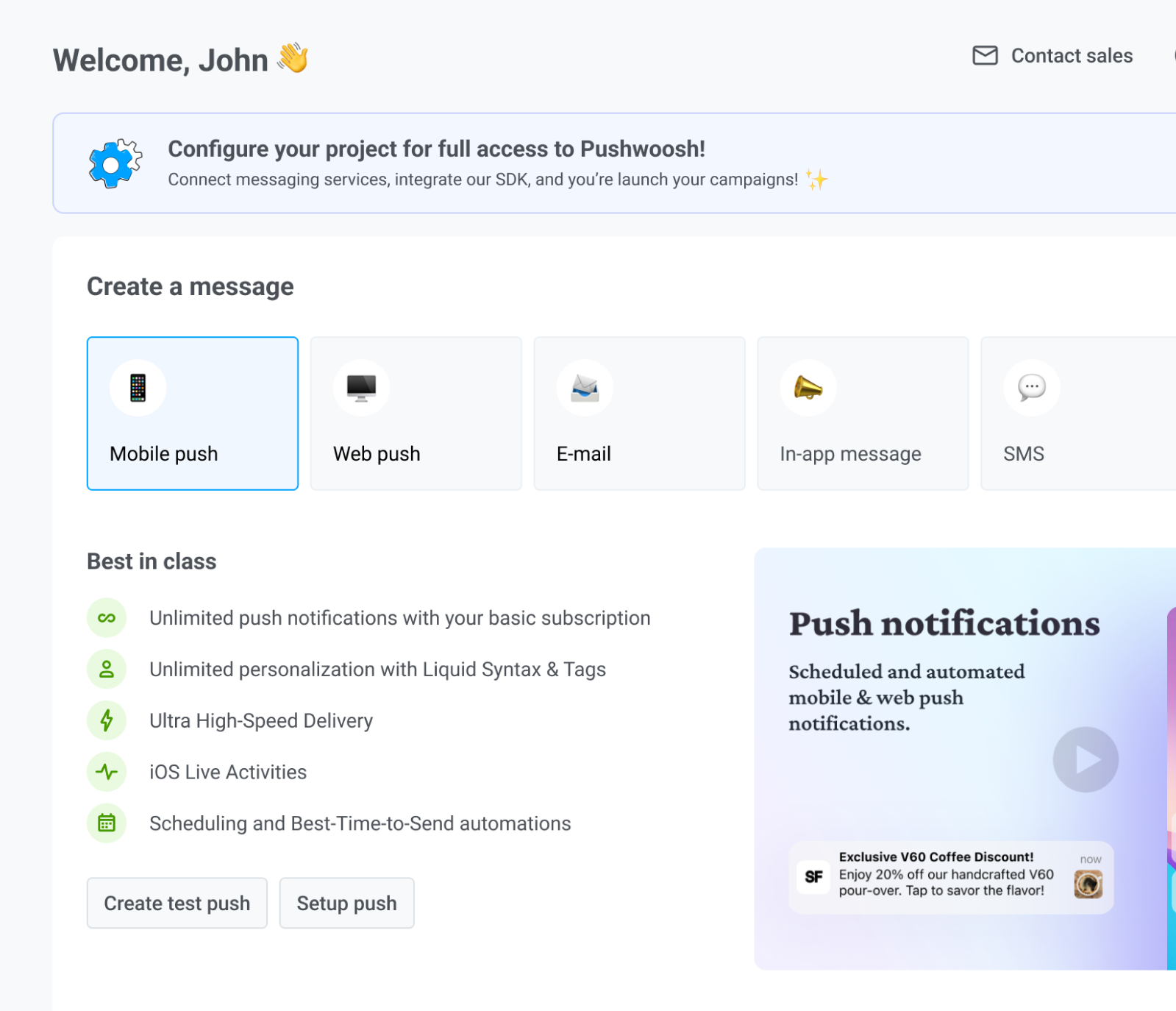Click the sparkles emoji in the banner
The width and height of the screenshot is (1176, 1011).
point(816,180)
